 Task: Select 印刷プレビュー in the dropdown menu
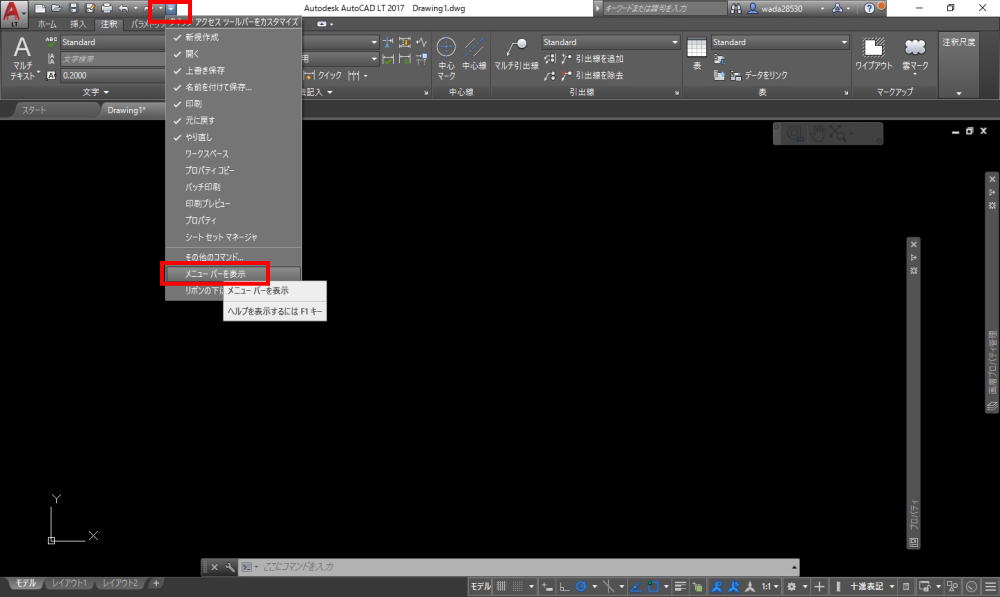(x=233, y=203)
